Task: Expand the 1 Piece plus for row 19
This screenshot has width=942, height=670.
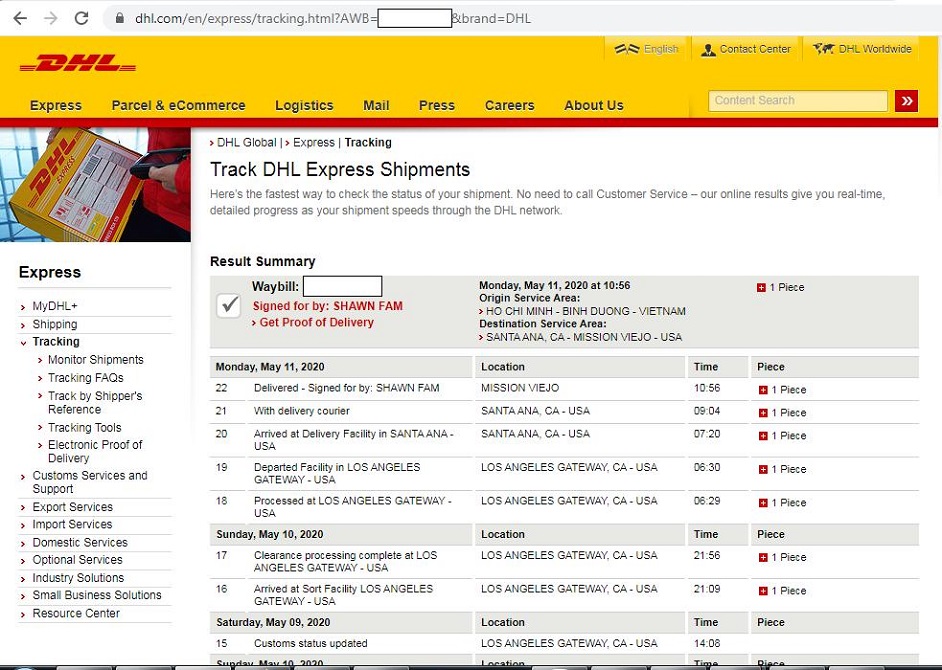Action: click(763, 469)
